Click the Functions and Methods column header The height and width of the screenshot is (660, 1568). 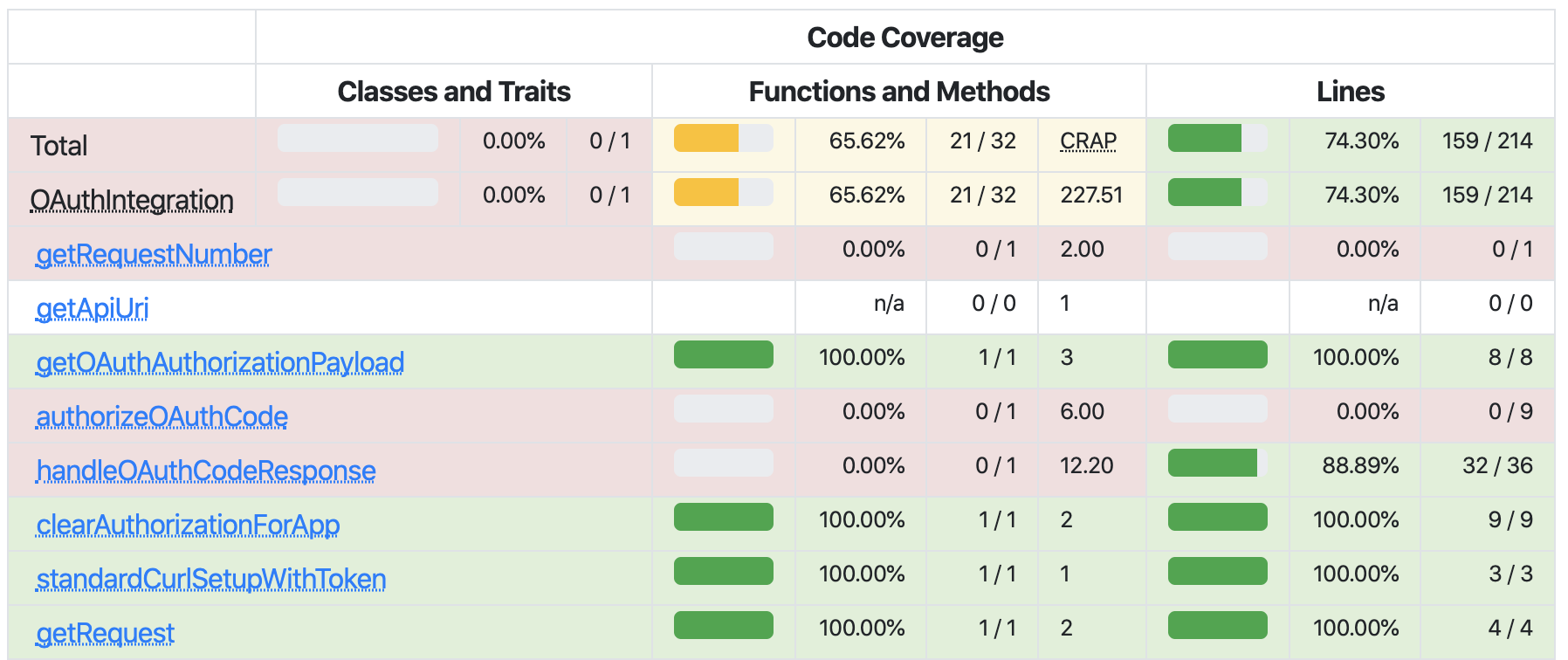coord(899,92)
